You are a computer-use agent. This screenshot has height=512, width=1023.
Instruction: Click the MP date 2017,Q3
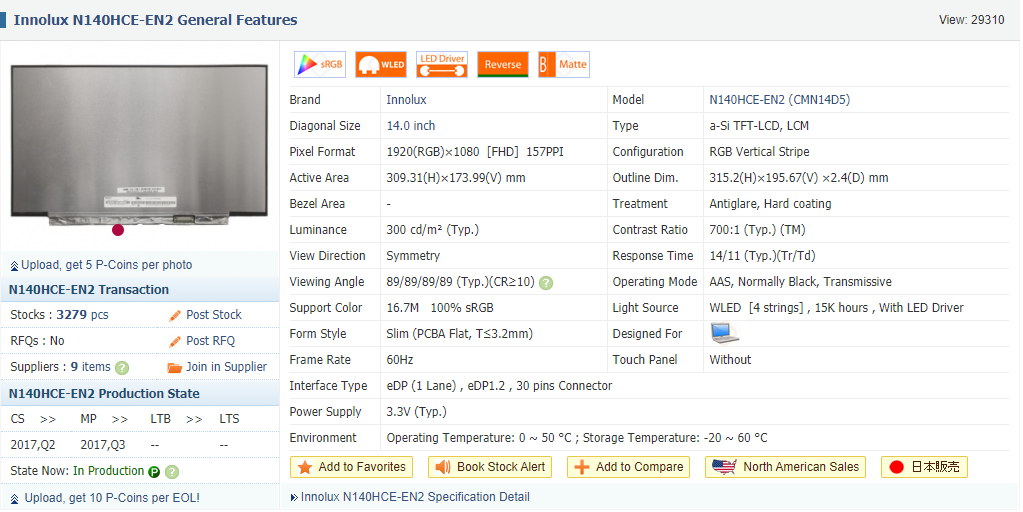tap(103, 445)
